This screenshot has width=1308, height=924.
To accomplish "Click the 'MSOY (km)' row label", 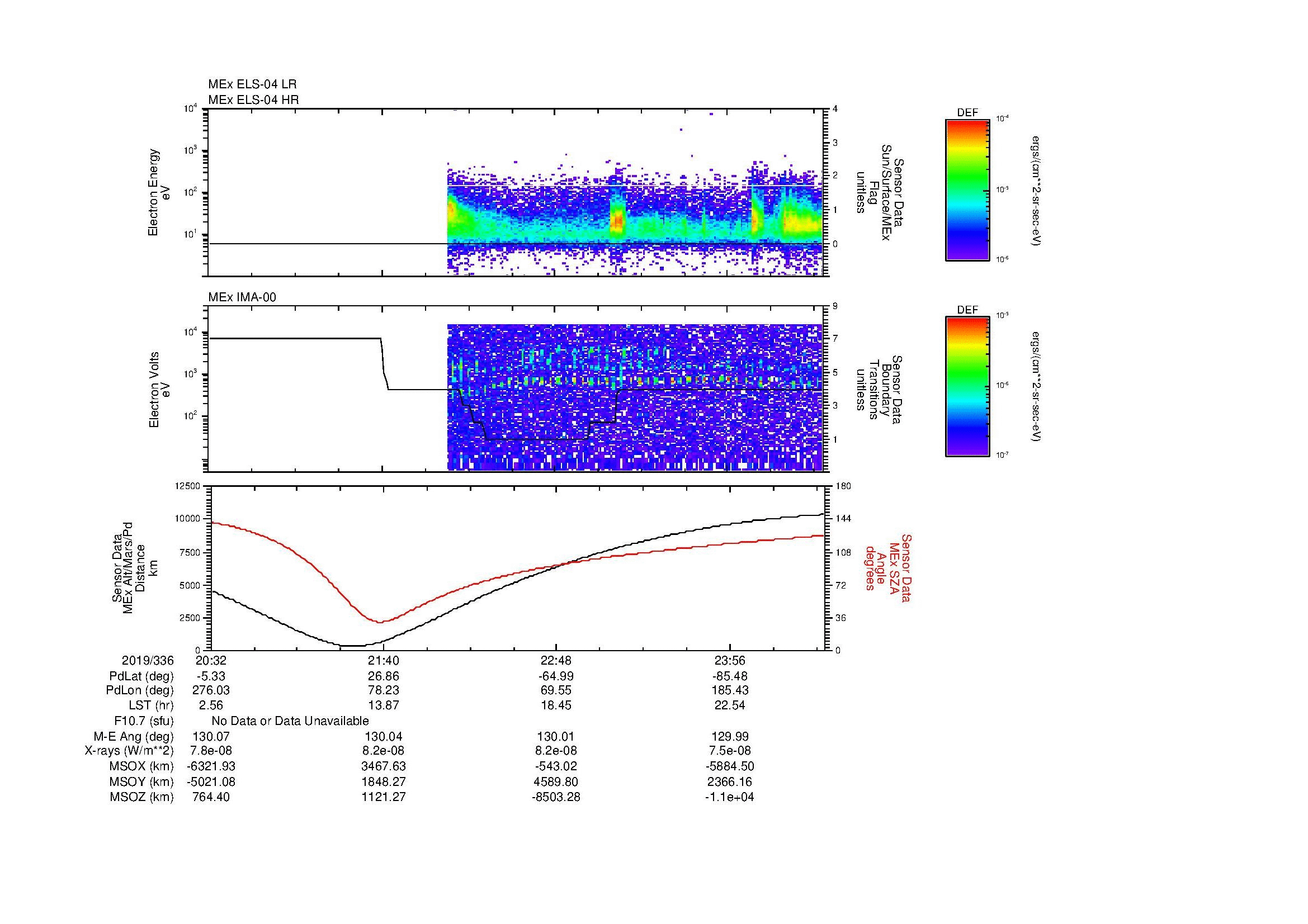I will point(141,781).
